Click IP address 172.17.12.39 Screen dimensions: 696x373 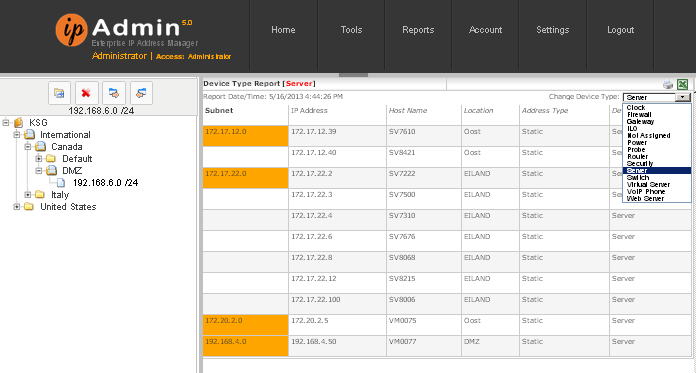coord(313,131)
